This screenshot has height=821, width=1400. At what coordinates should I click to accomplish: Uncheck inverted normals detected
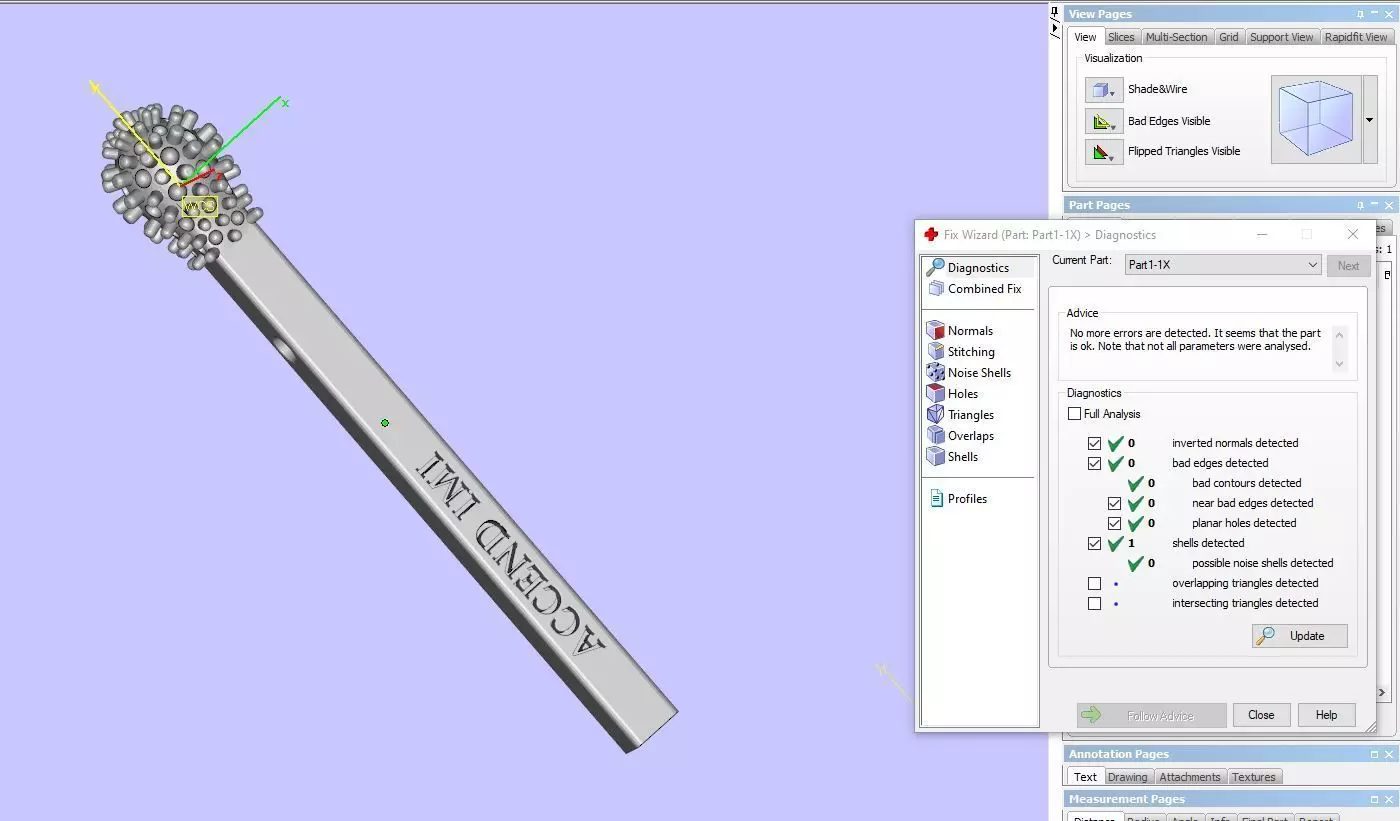1094,443
